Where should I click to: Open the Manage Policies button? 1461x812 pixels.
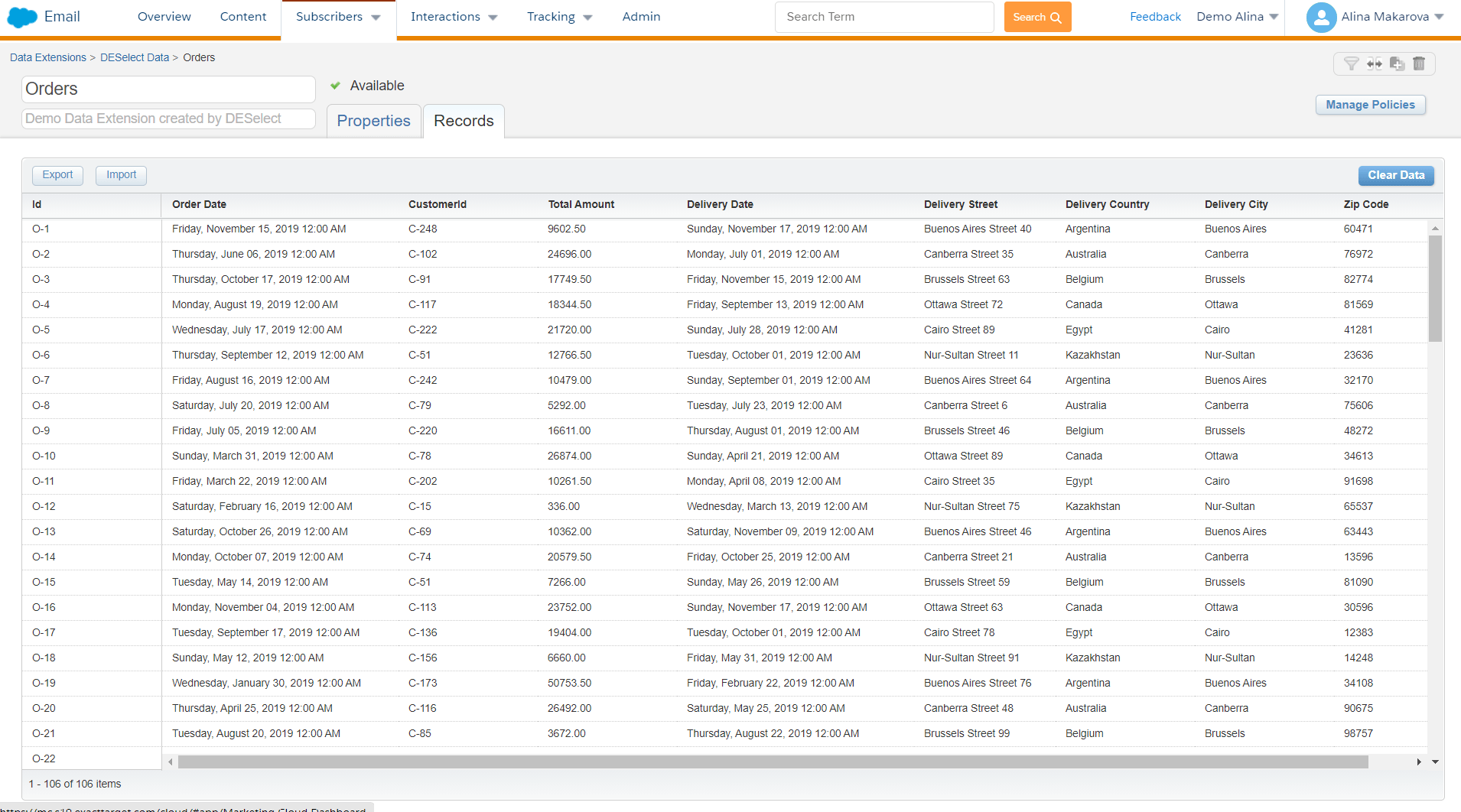click(x=1370, y=105)
